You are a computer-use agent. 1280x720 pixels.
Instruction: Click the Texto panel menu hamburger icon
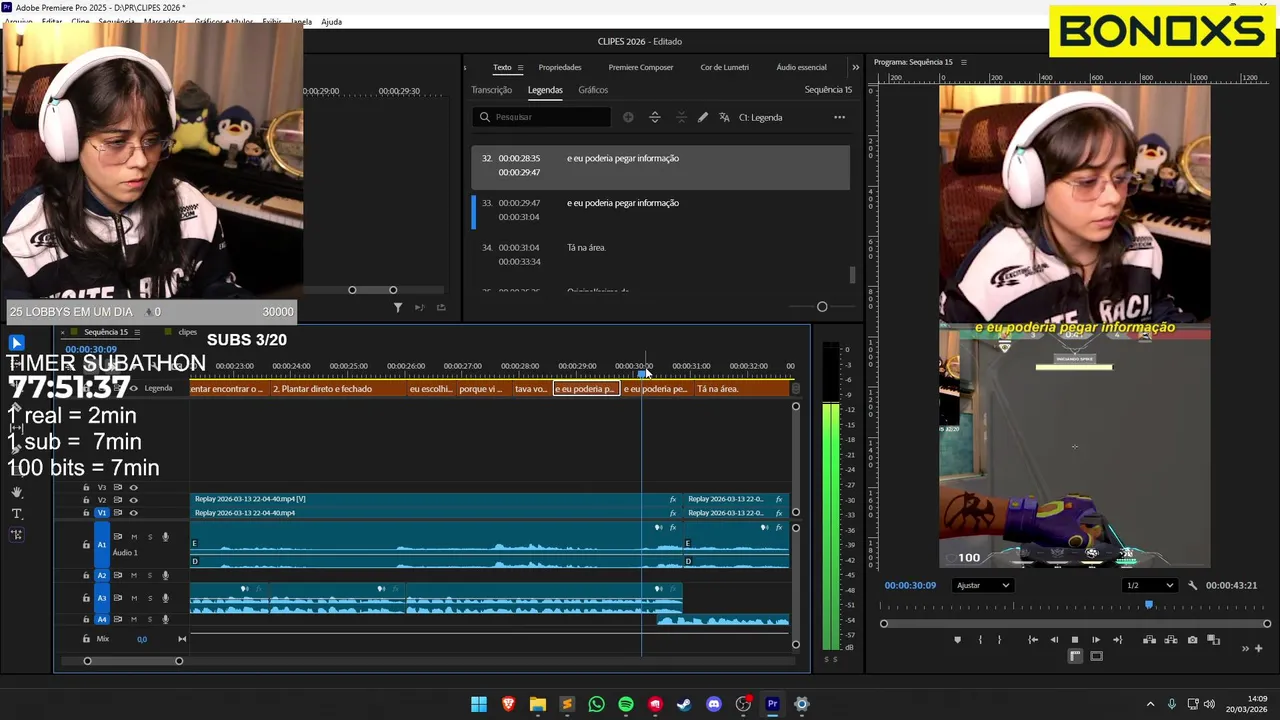523,67
